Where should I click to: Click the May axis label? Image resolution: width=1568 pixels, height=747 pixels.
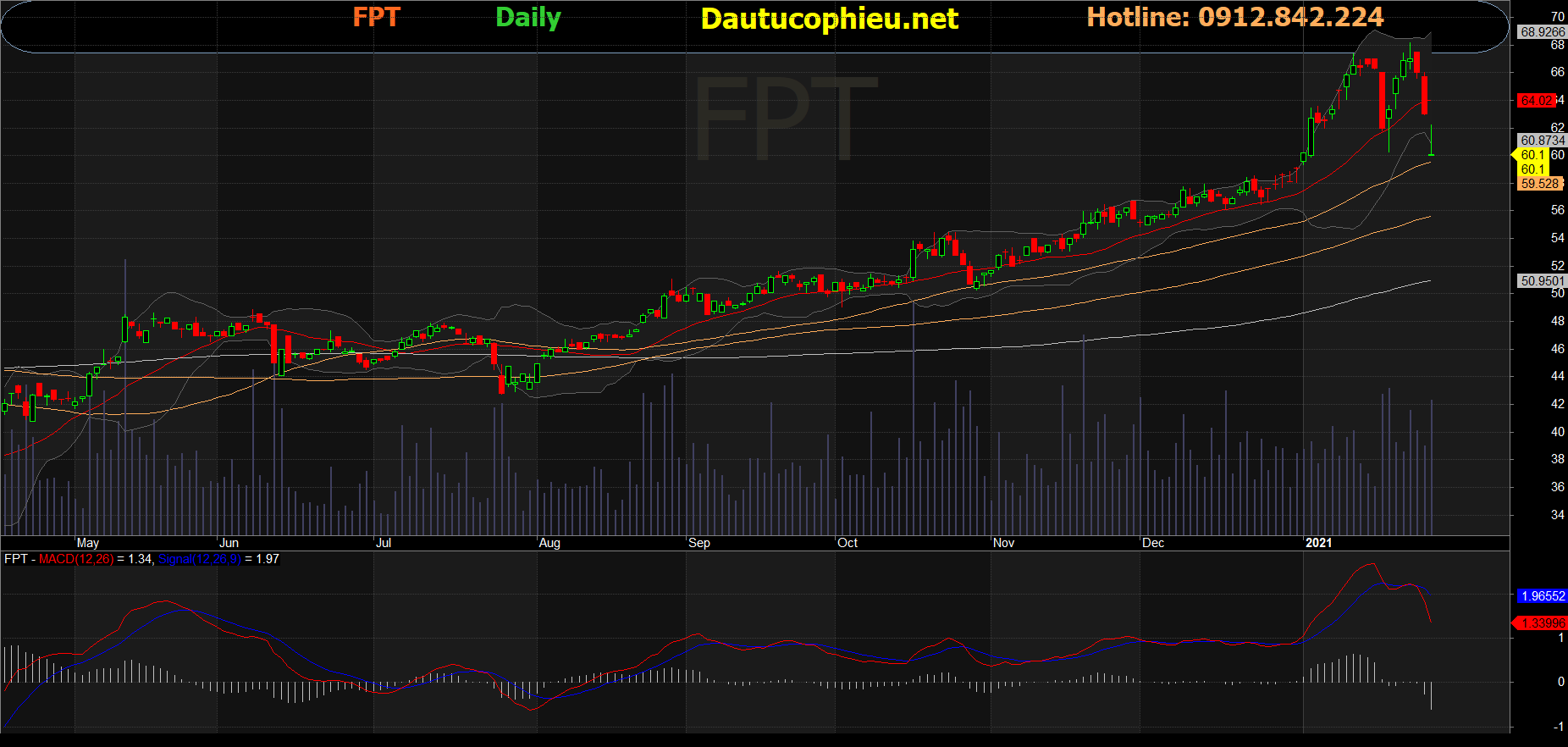point(88,543)
